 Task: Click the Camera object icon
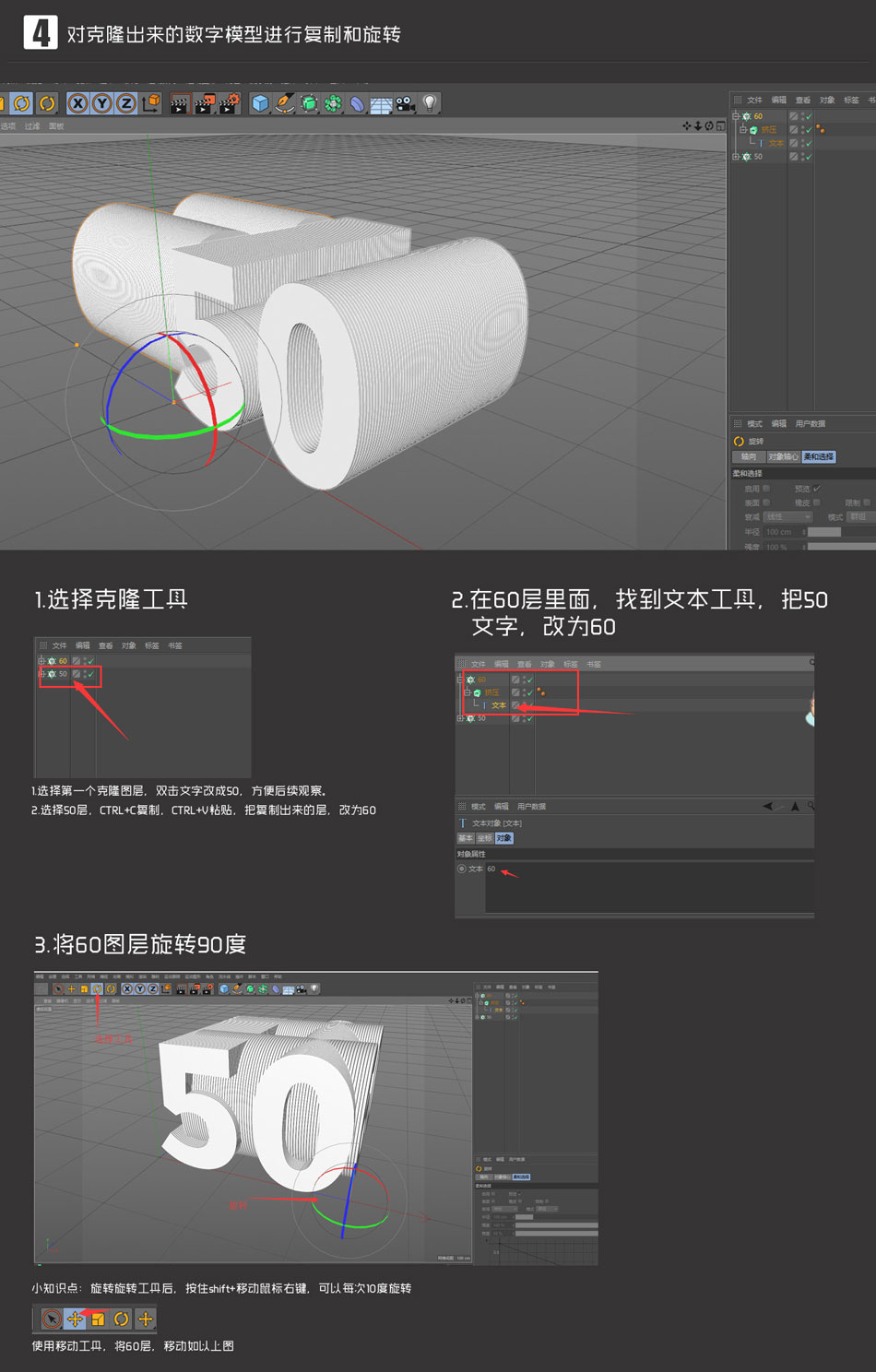(405, 104)
